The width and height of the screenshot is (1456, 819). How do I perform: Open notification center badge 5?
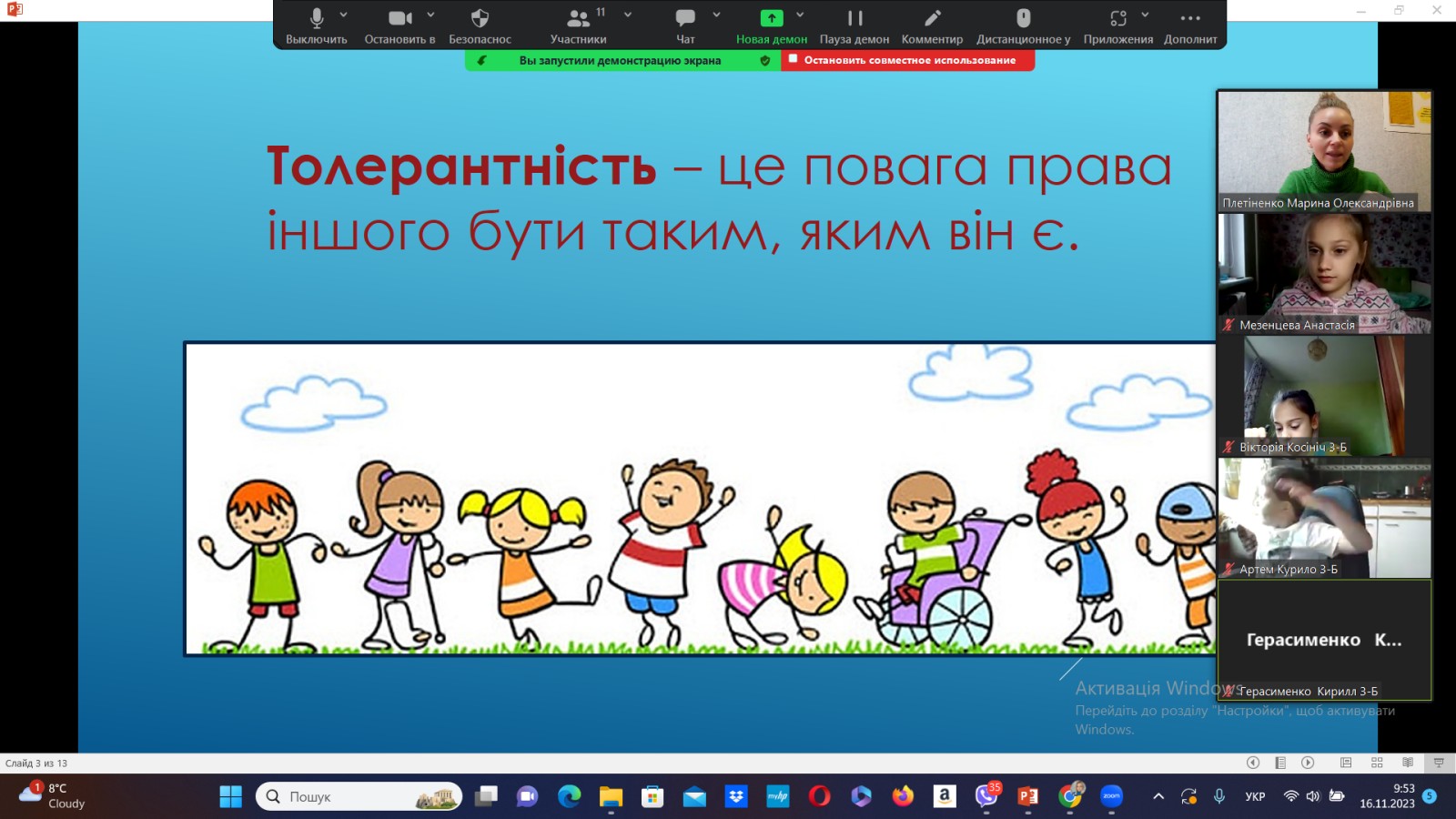point(1430,796)
